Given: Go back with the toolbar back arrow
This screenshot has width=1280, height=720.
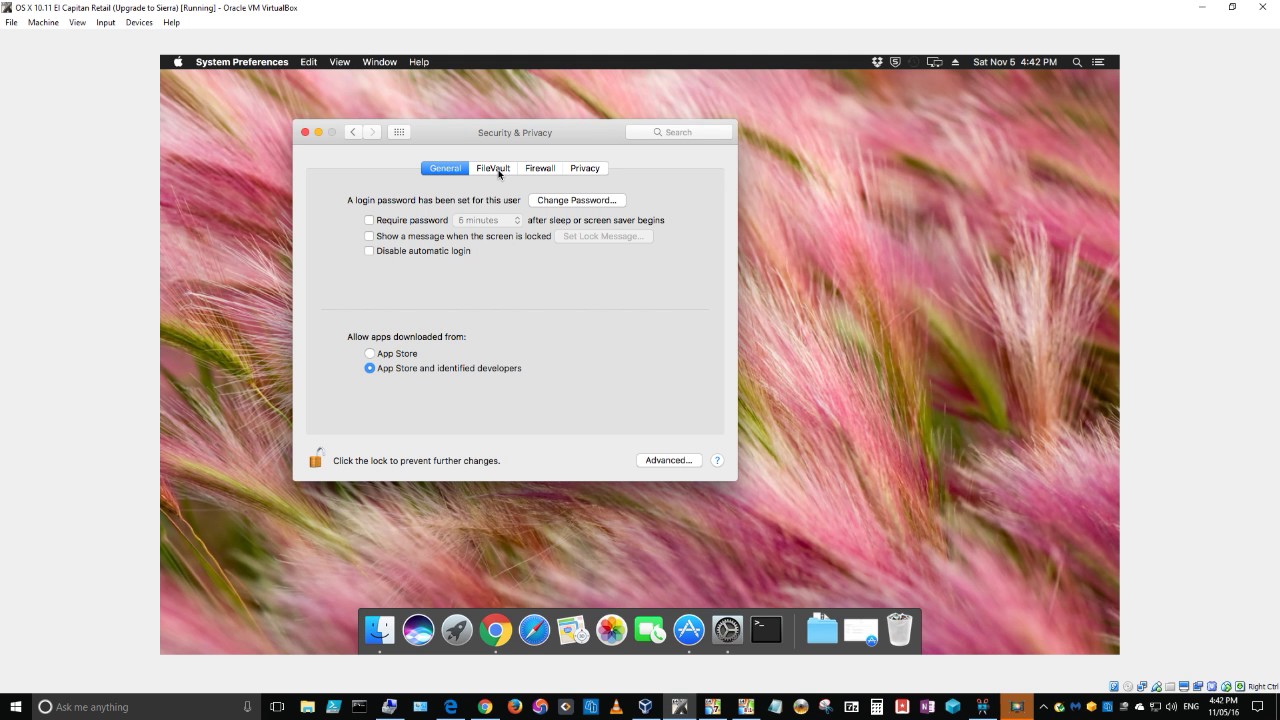Looking at the screenshot, I should [353, 132].
